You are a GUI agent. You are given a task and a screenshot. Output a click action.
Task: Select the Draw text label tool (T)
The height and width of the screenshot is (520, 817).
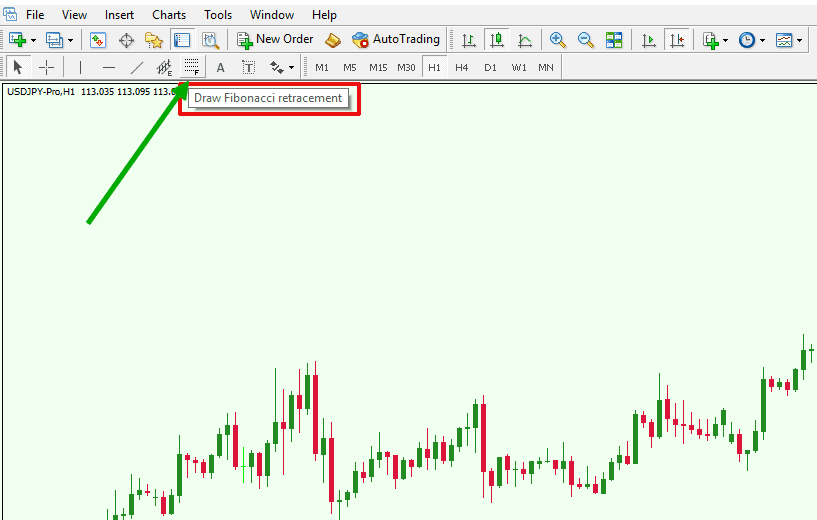(249, 67)
